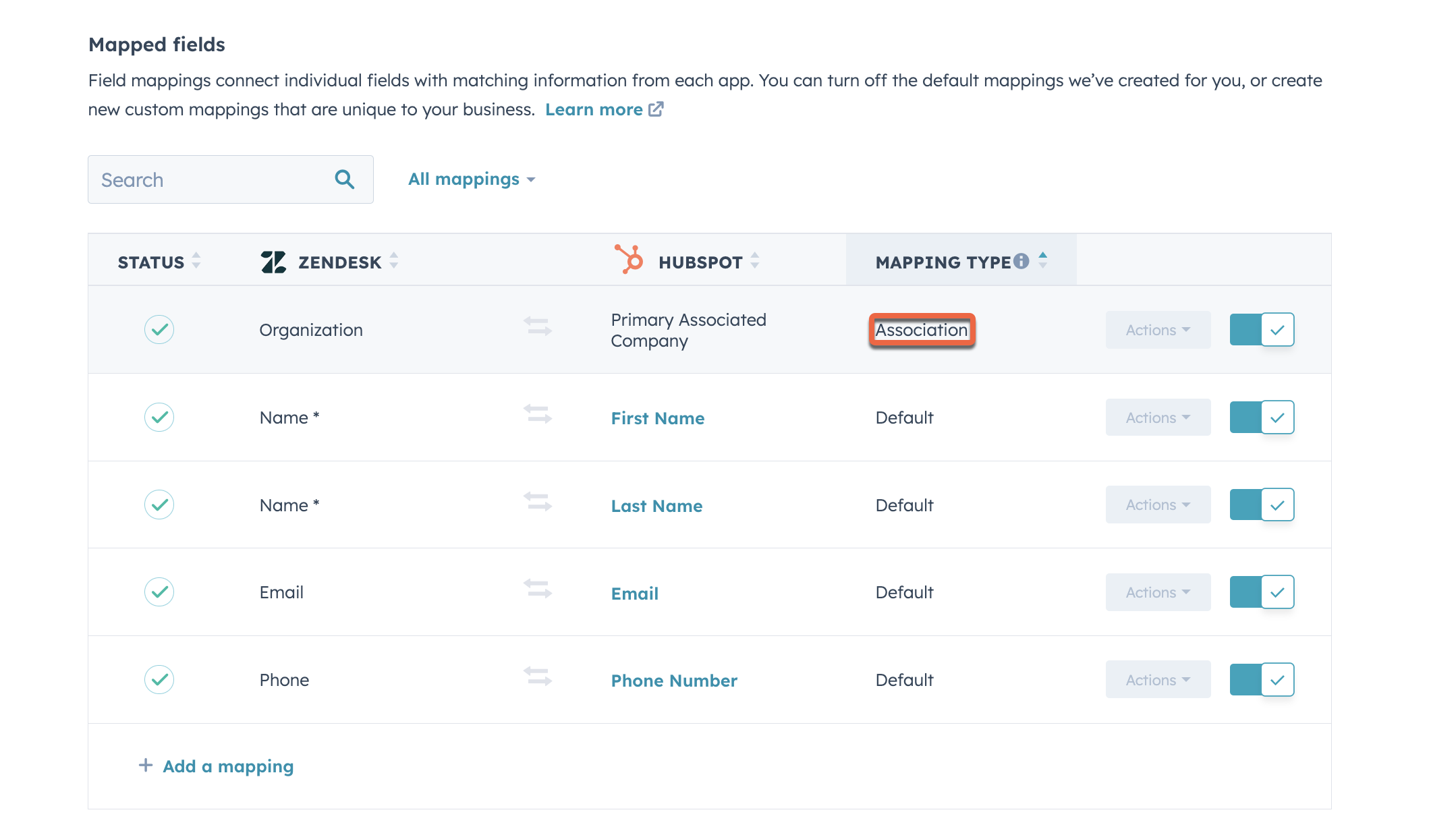Click the green status checkmark on the Organization row
The height and width of the screenshot is (831, 1456).
coord(159,330)
